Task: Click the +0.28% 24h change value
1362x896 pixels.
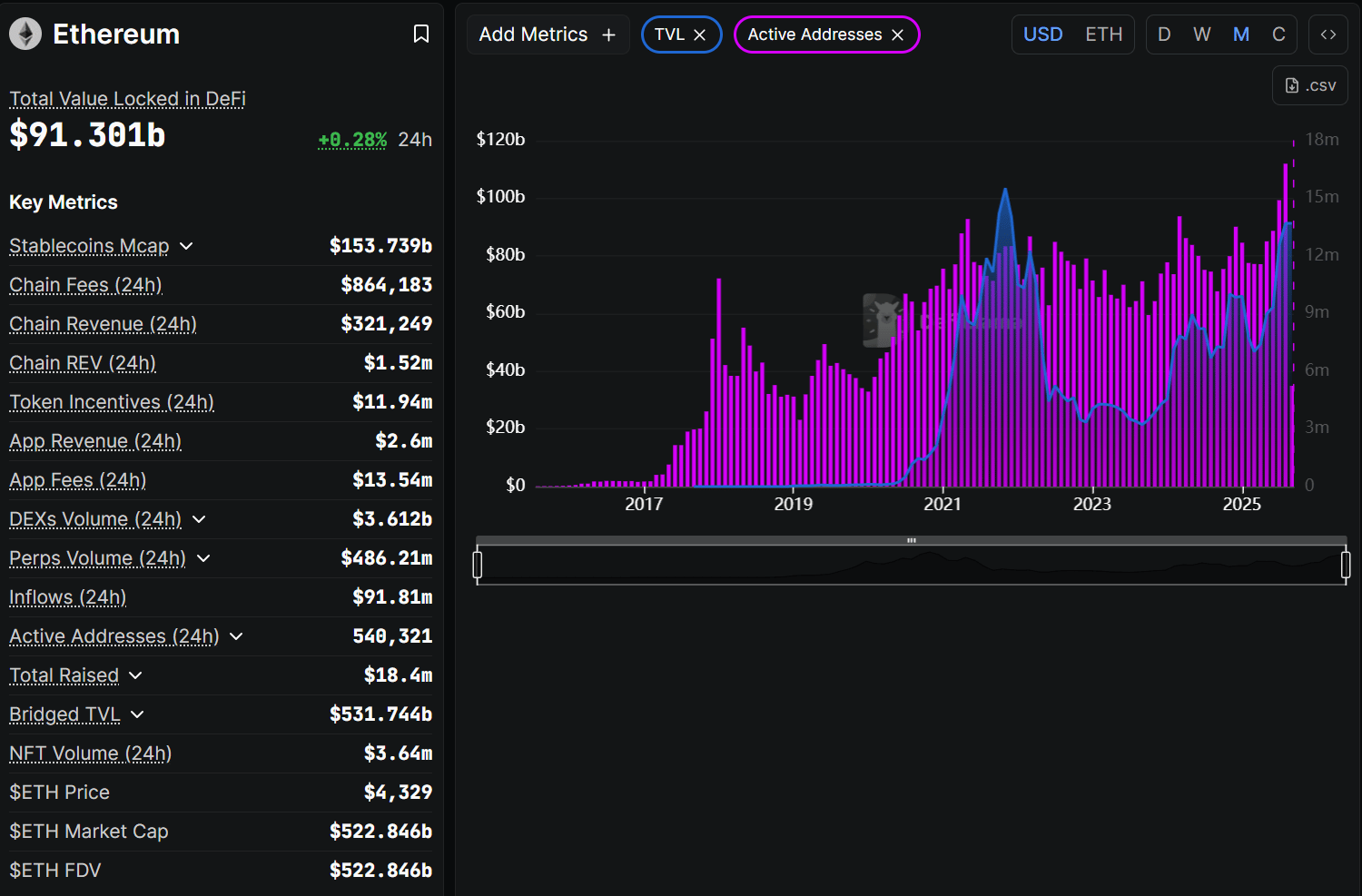Action: [x=352, y=140]
